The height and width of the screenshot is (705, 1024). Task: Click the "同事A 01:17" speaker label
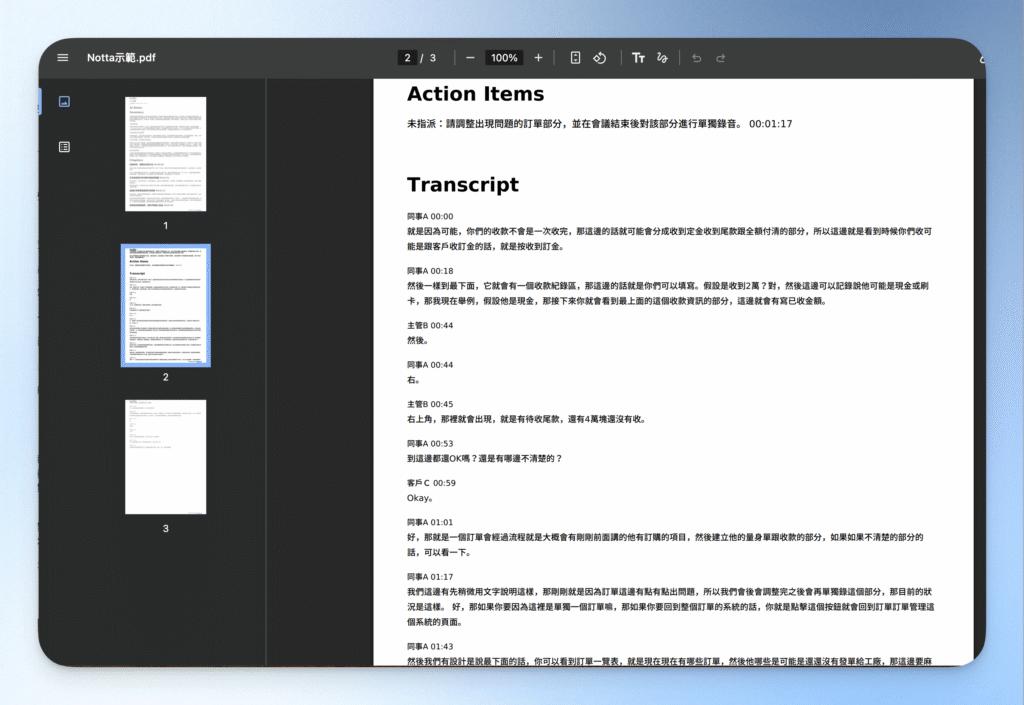pyautogui.click(x=430, y=577)
